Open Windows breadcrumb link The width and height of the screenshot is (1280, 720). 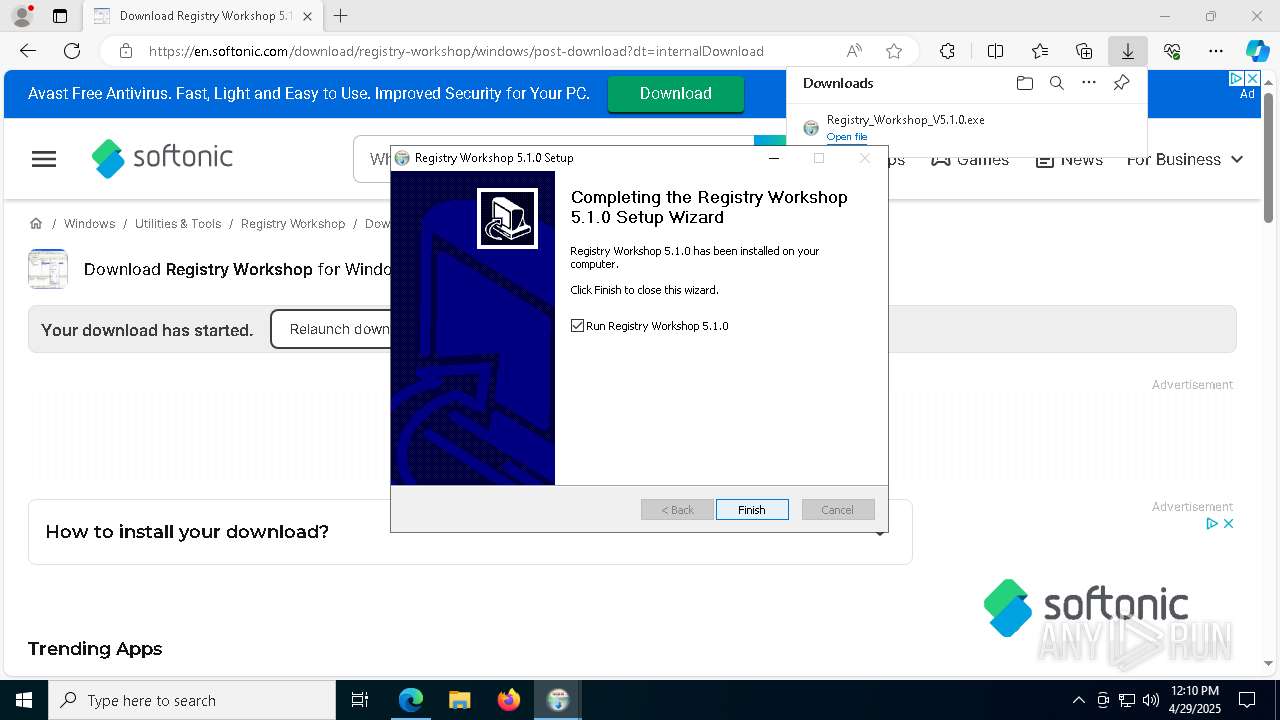[x=89, y=224]
